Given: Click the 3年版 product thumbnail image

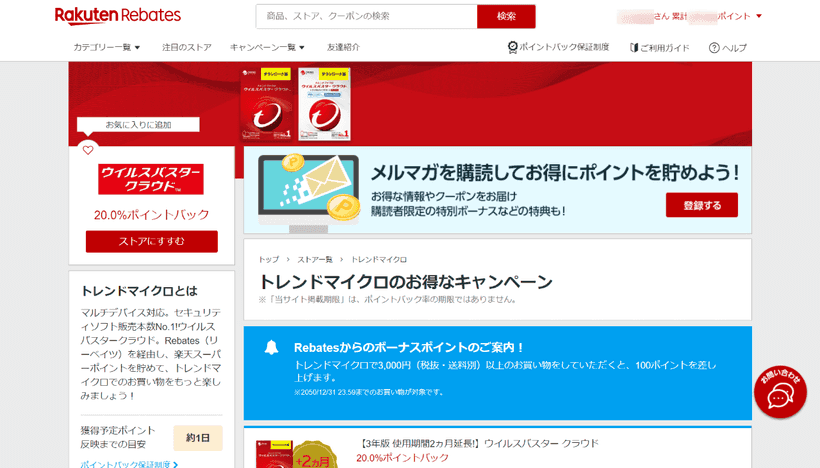Looking at the screenshot, I should tap(274, 454).
